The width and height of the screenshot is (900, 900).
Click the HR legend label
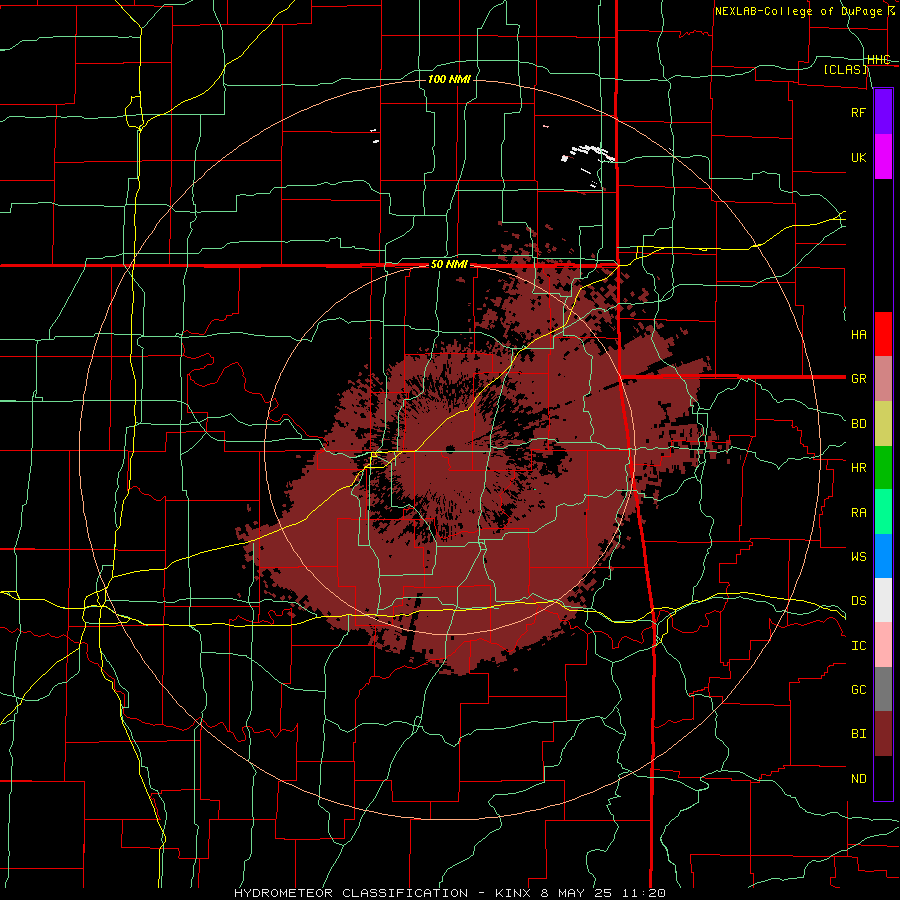point(858,468)
